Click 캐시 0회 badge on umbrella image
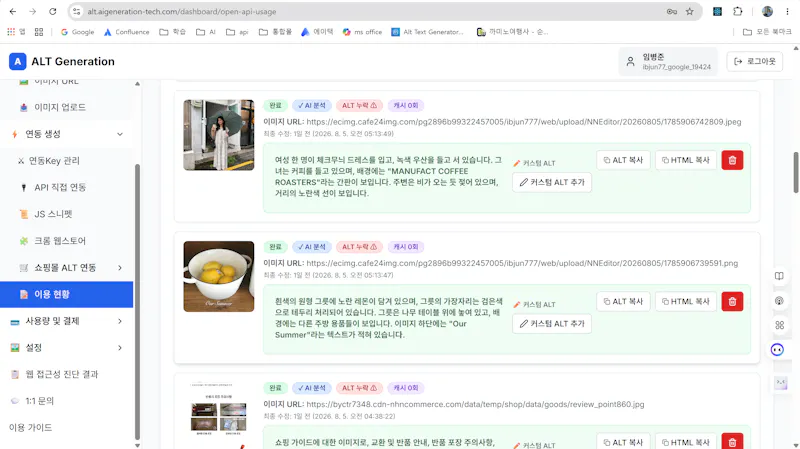 [406, 106]
